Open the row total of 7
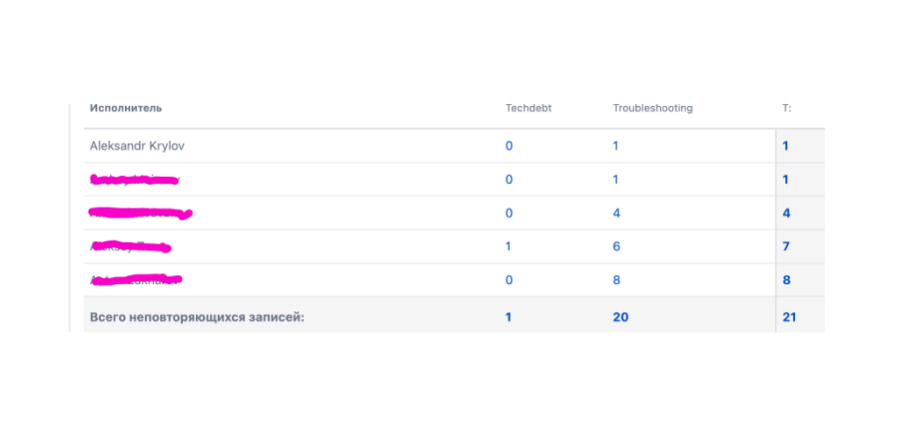This screenshot has height=437, width=905. pos(786,247)
